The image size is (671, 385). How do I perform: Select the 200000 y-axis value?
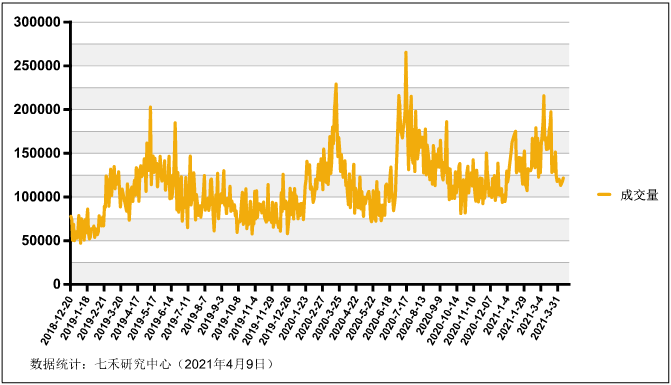click(x=37, y=110)
